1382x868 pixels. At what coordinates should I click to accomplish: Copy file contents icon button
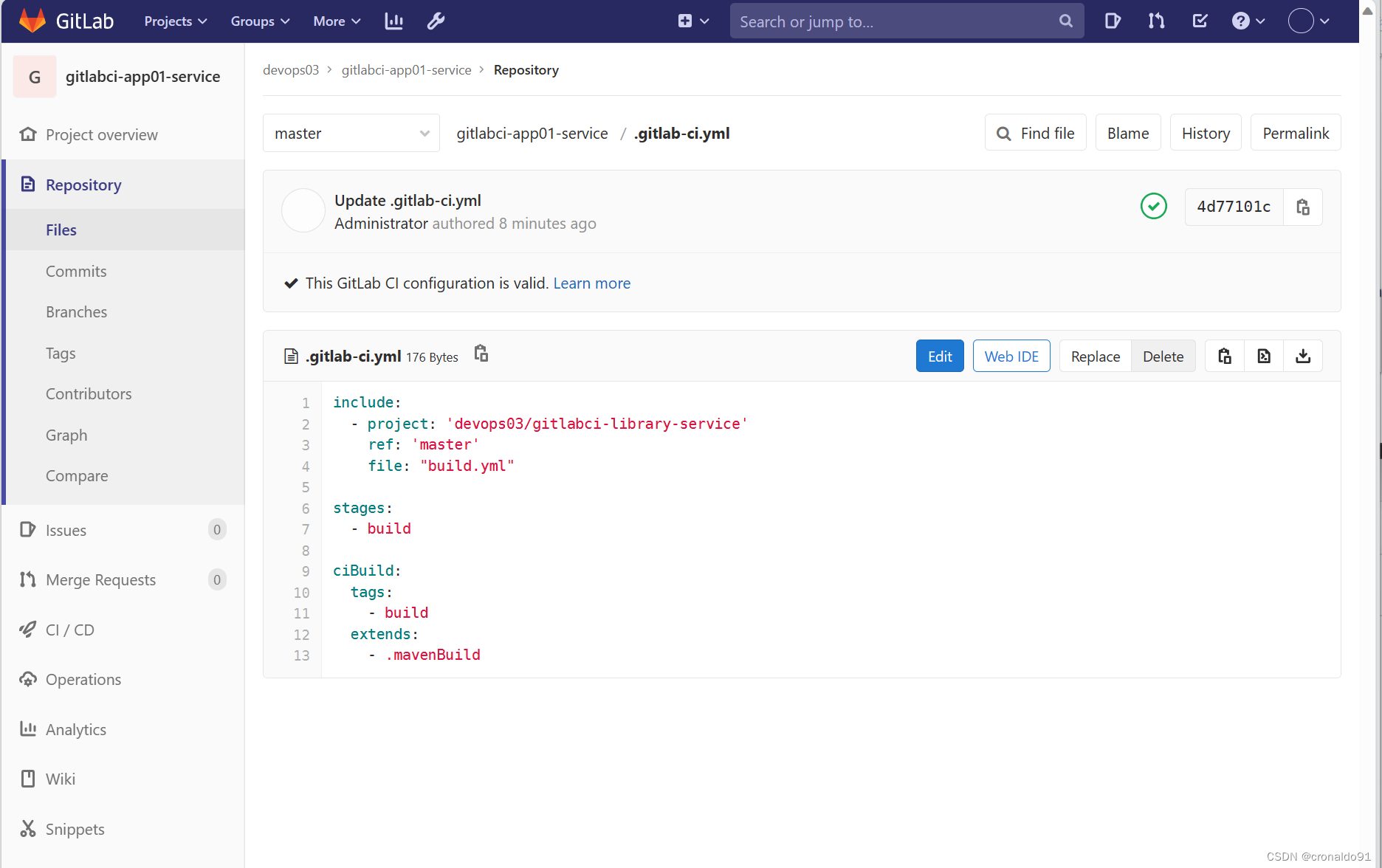(x=1225, y=356)
